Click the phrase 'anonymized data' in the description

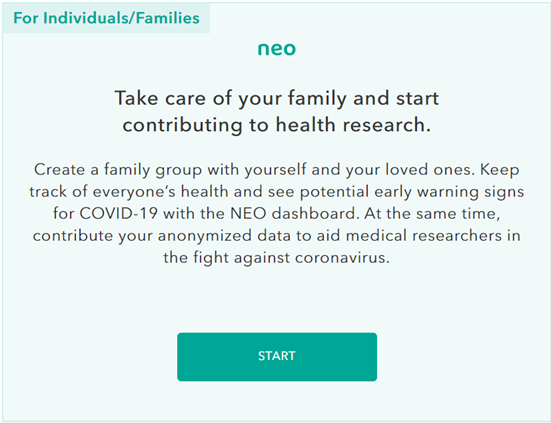click(224, 235)
